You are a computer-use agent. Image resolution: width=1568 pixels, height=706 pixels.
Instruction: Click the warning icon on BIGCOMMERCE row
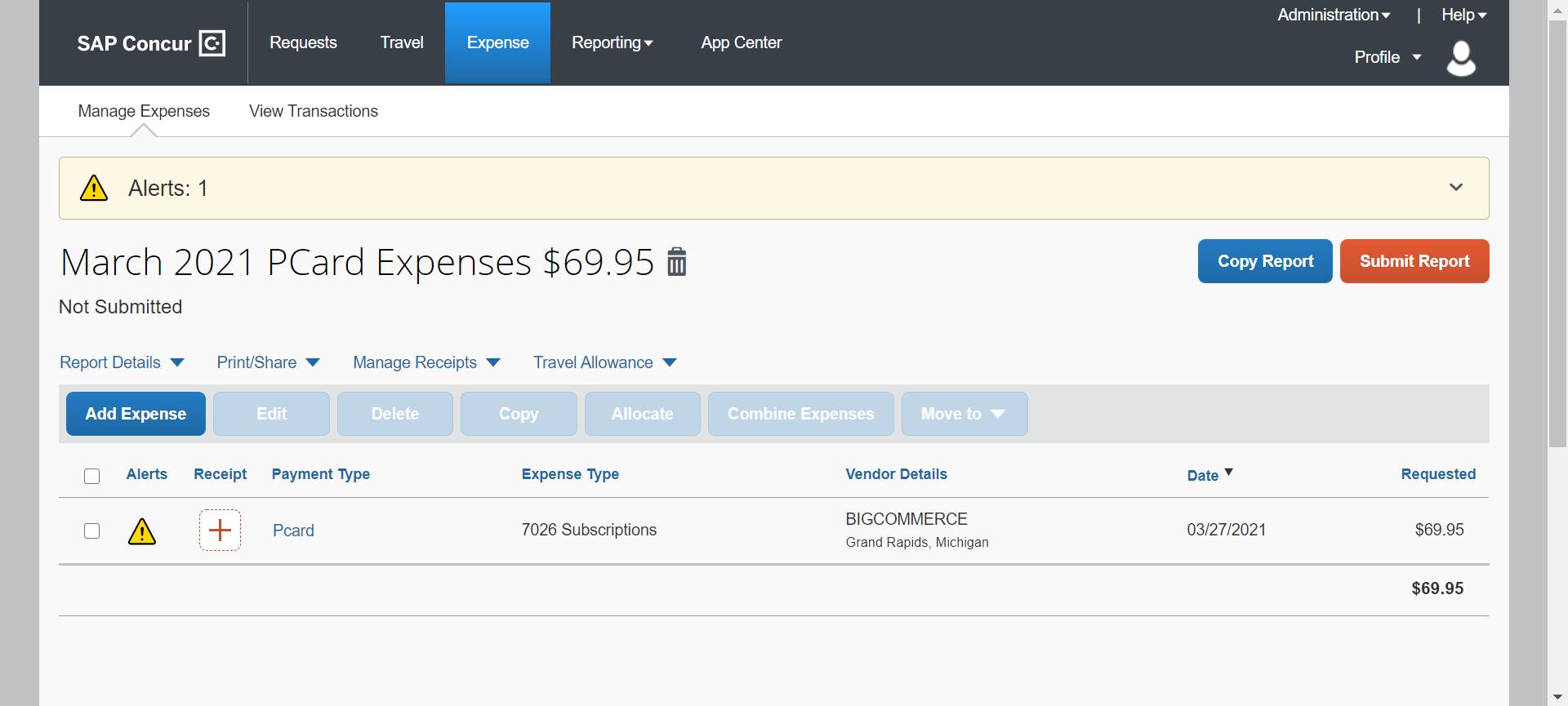(142, 531)
